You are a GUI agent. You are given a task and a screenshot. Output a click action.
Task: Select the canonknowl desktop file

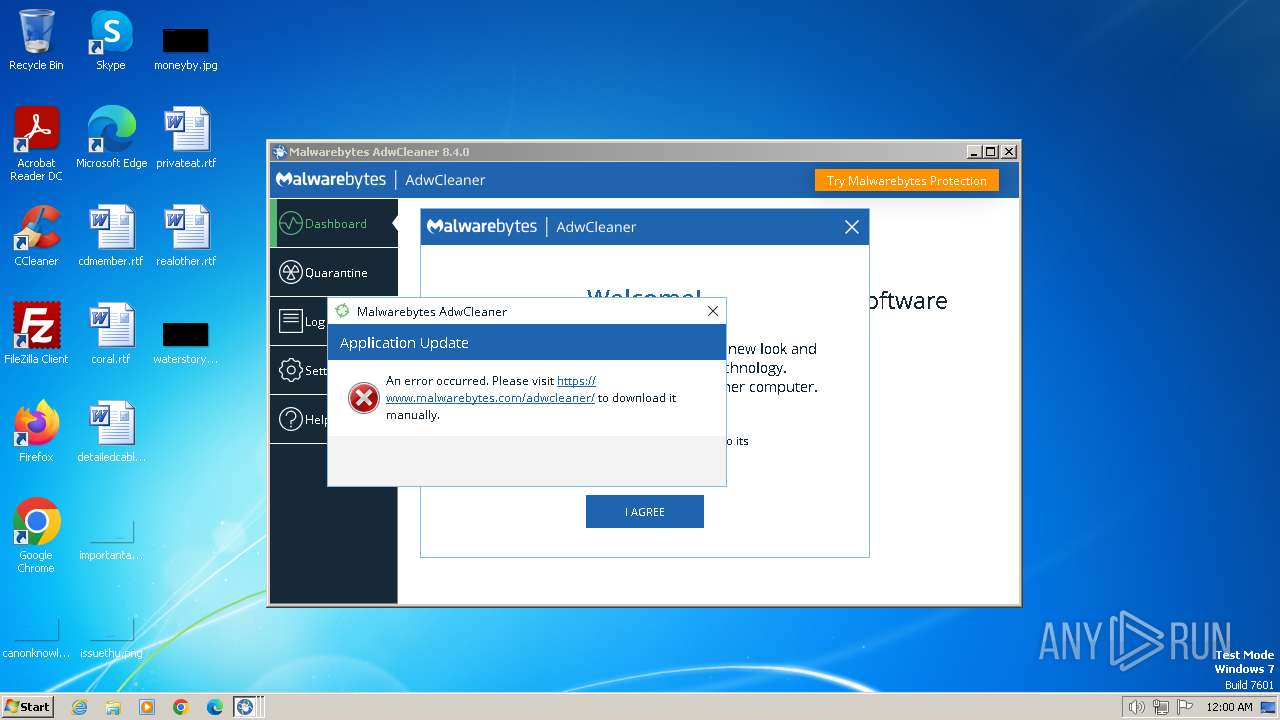pyautogui.click(x=36, y=636)
